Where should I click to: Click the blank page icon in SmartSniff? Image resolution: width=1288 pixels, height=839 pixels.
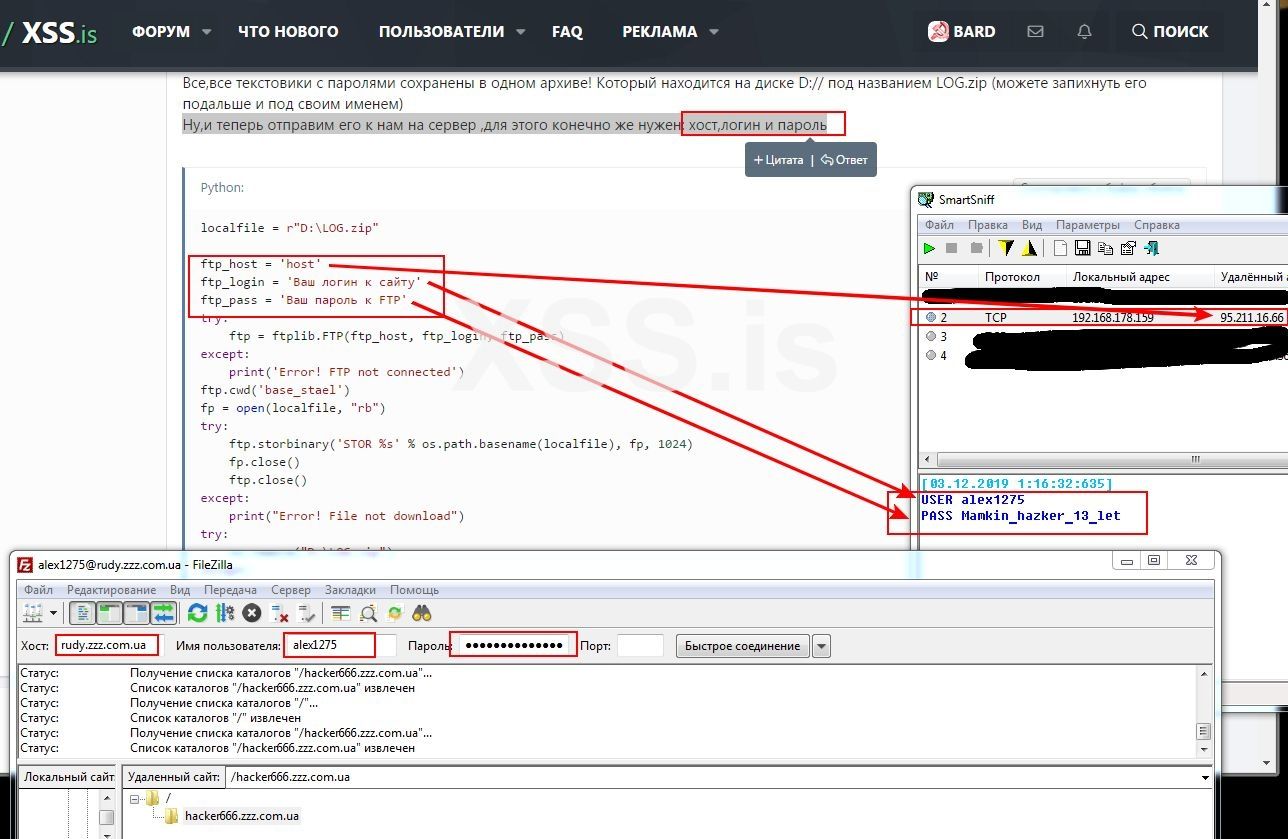[x=1060, y=248]
